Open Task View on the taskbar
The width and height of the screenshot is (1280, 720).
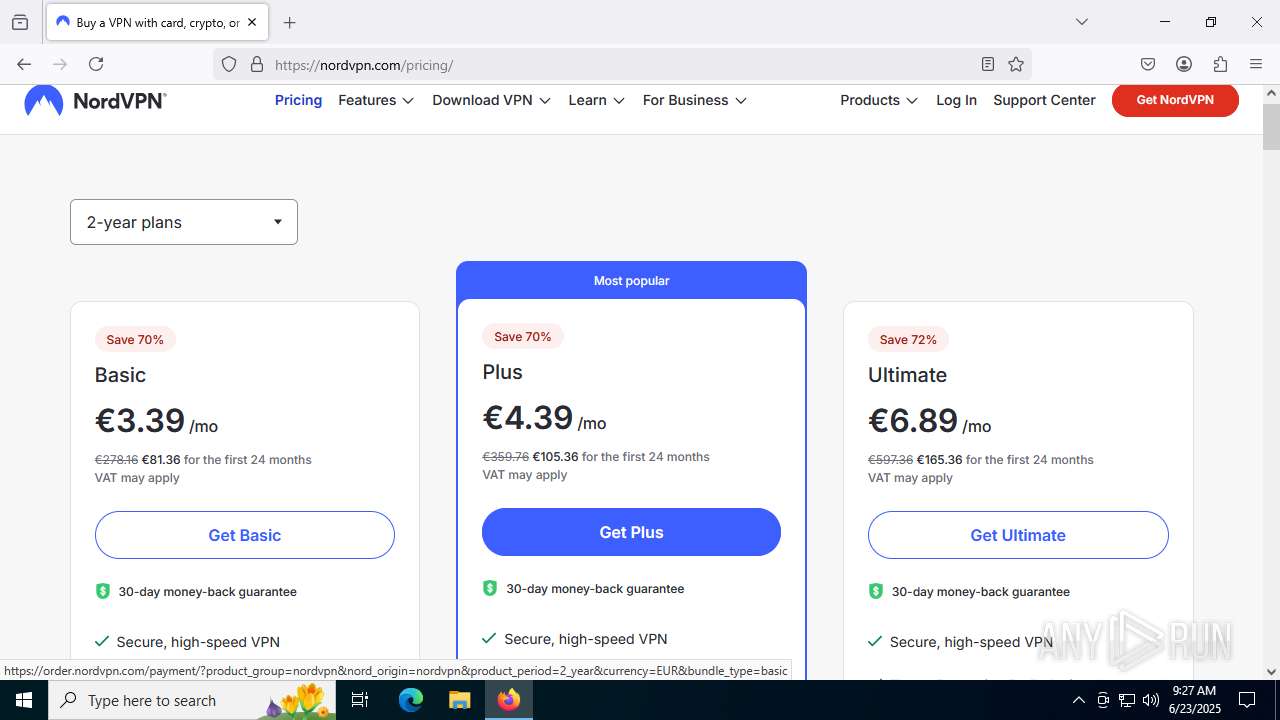click(x=361, y=700)
